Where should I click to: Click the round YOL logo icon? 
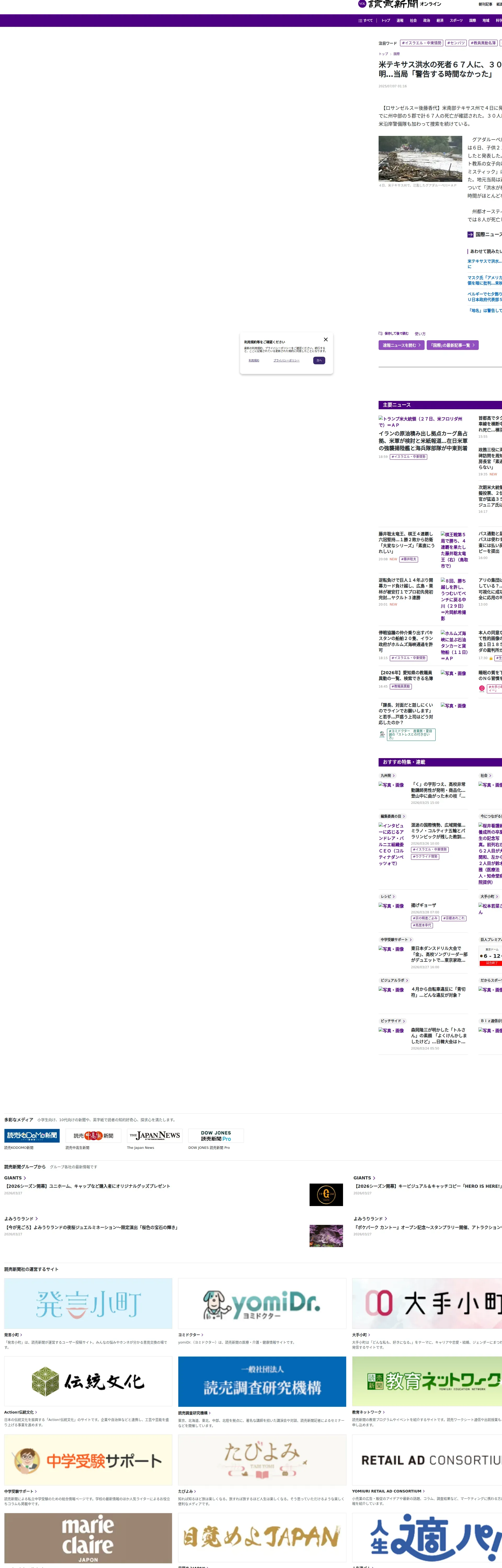click(x=362, y=4)
